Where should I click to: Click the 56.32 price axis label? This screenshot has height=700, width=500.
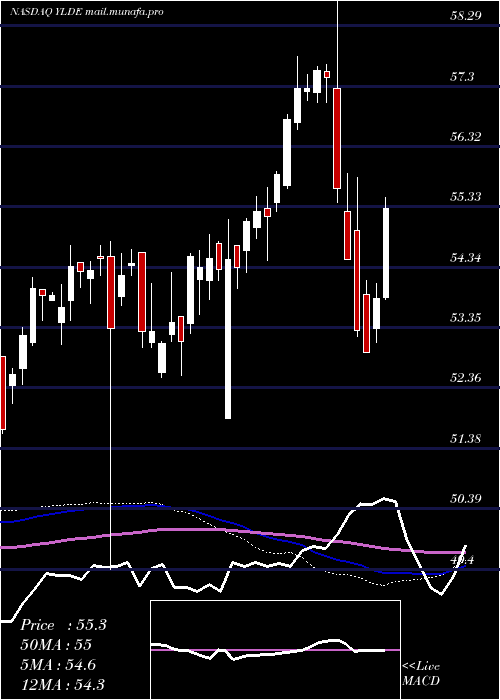point(465,137)
